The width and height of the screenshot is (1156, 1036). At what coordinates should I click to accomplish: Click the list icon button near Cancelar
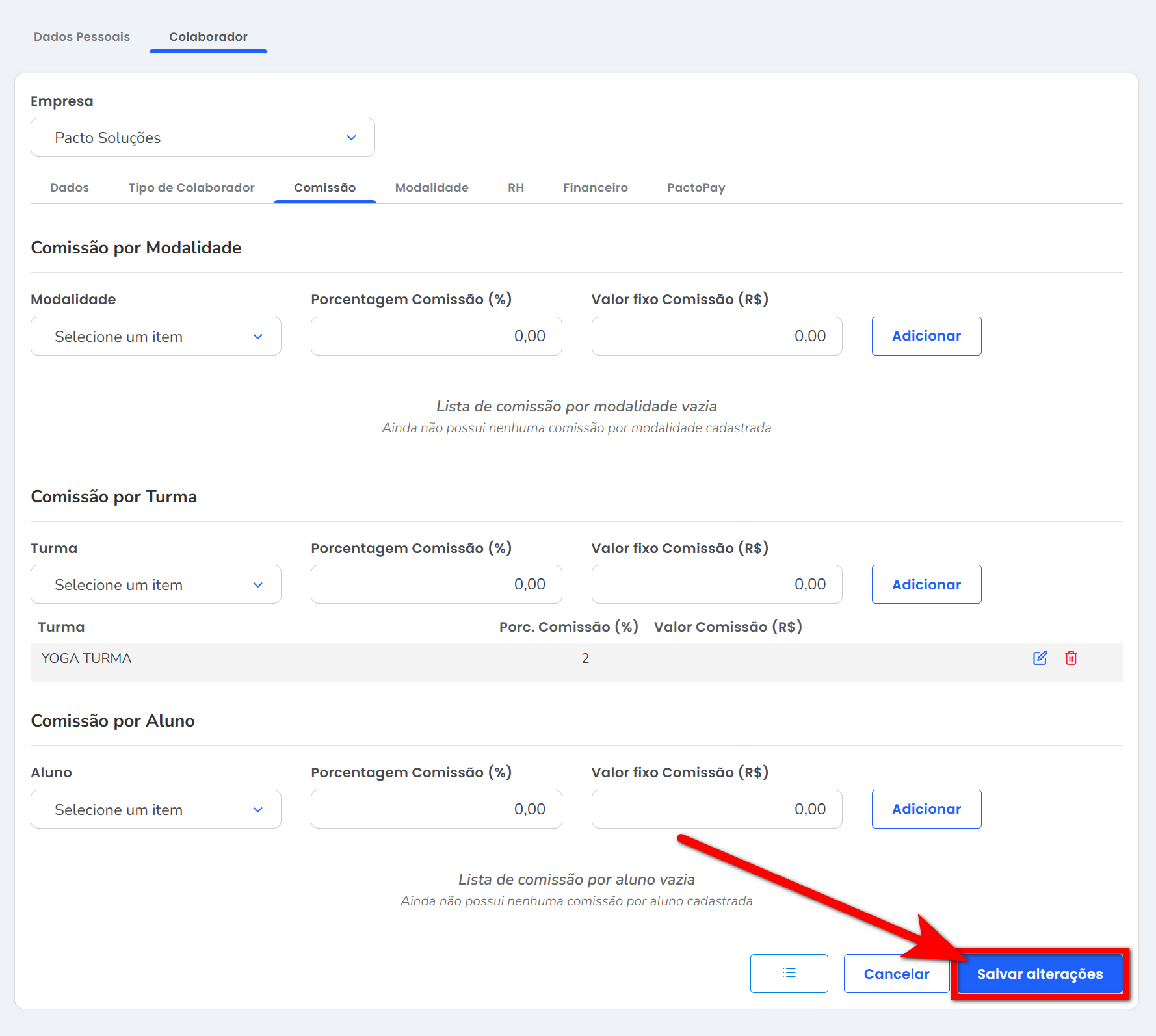point(789,973)
